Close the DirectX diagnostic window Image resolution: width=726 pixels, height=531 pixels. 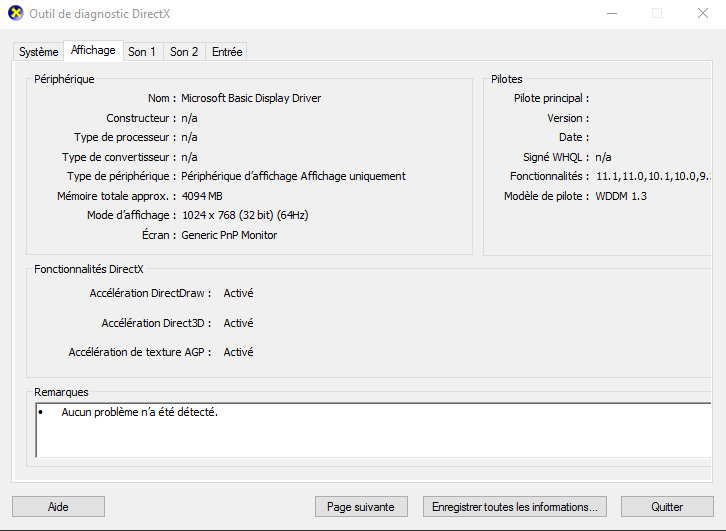[703, 13]
